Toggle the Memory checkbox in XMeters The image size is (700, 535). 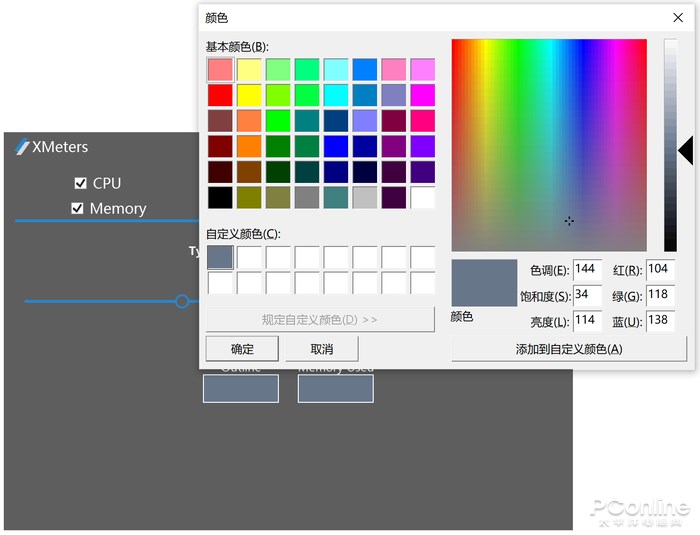coord(77,208)
